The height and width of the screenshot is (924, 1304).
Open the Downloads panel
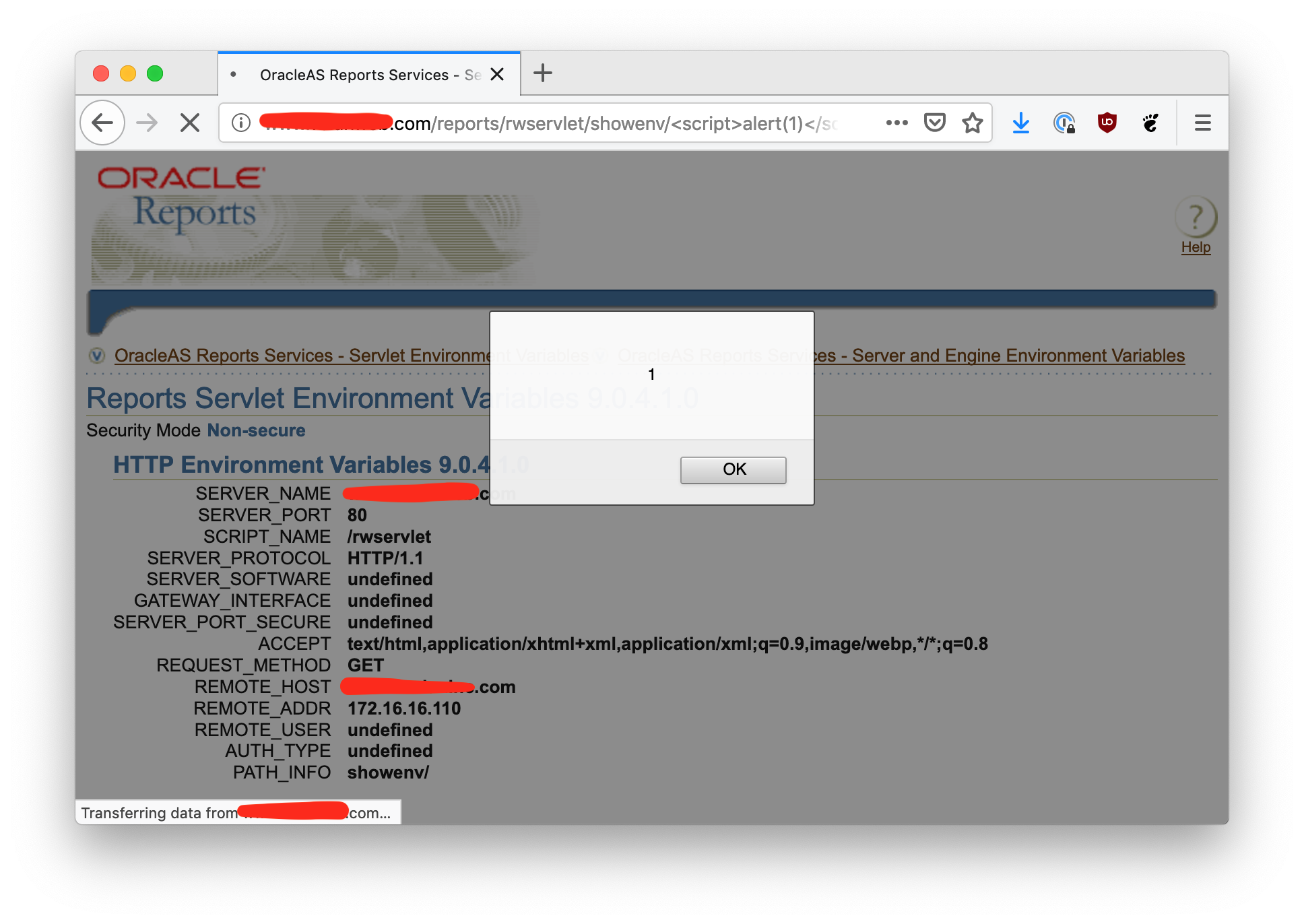[x=1021, y=123]
